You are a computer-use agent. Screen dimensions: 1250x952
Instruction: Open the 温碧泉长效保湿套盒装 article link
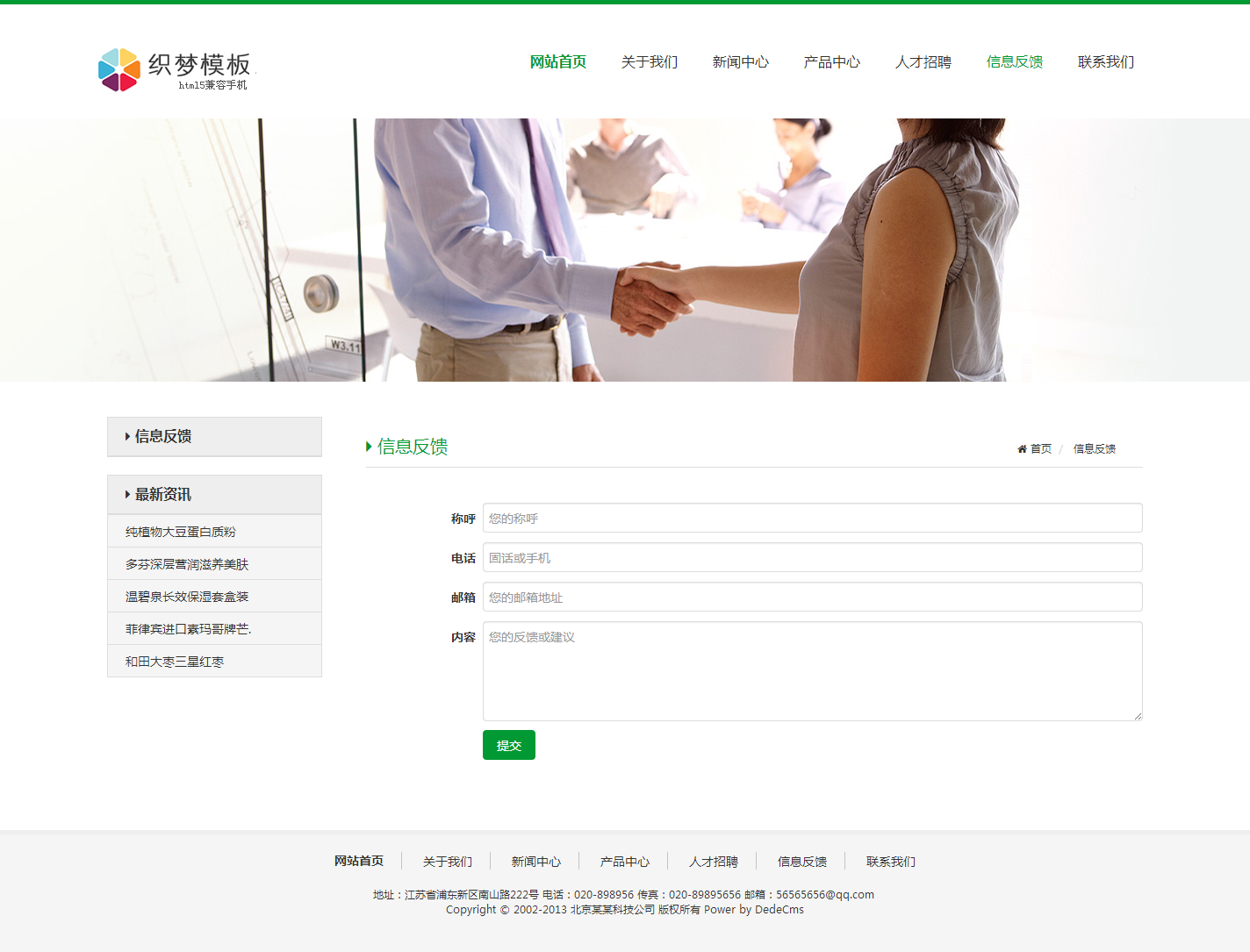tap(187, 597)
